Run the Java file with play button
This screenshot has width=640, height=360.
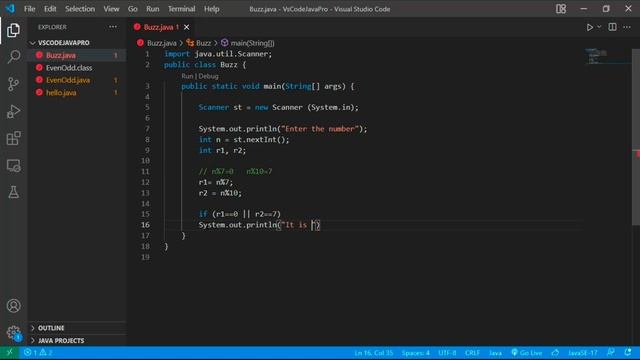click(589, 27)
